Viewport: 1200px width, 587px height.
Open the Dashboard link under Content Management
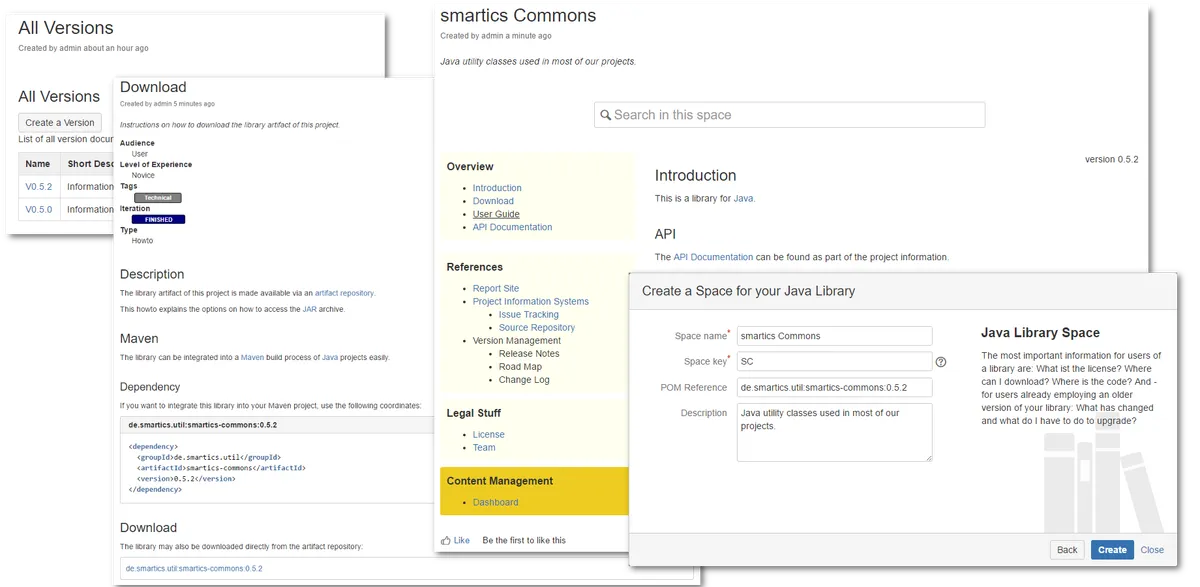496,502
